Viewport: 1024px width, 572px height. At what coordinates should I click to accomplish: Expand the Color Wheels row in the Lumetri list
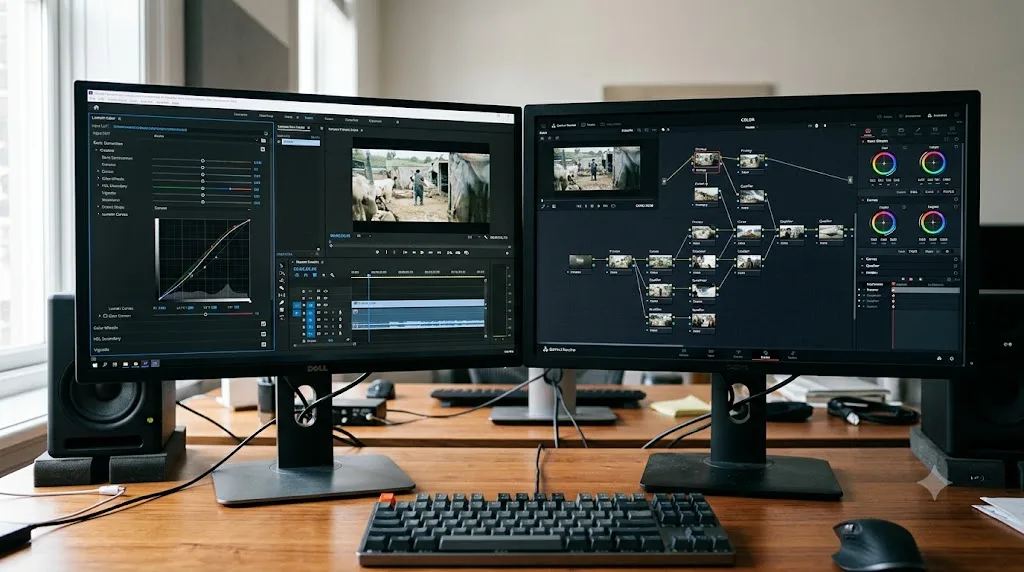pyautogui.click(x=98, y=178)
